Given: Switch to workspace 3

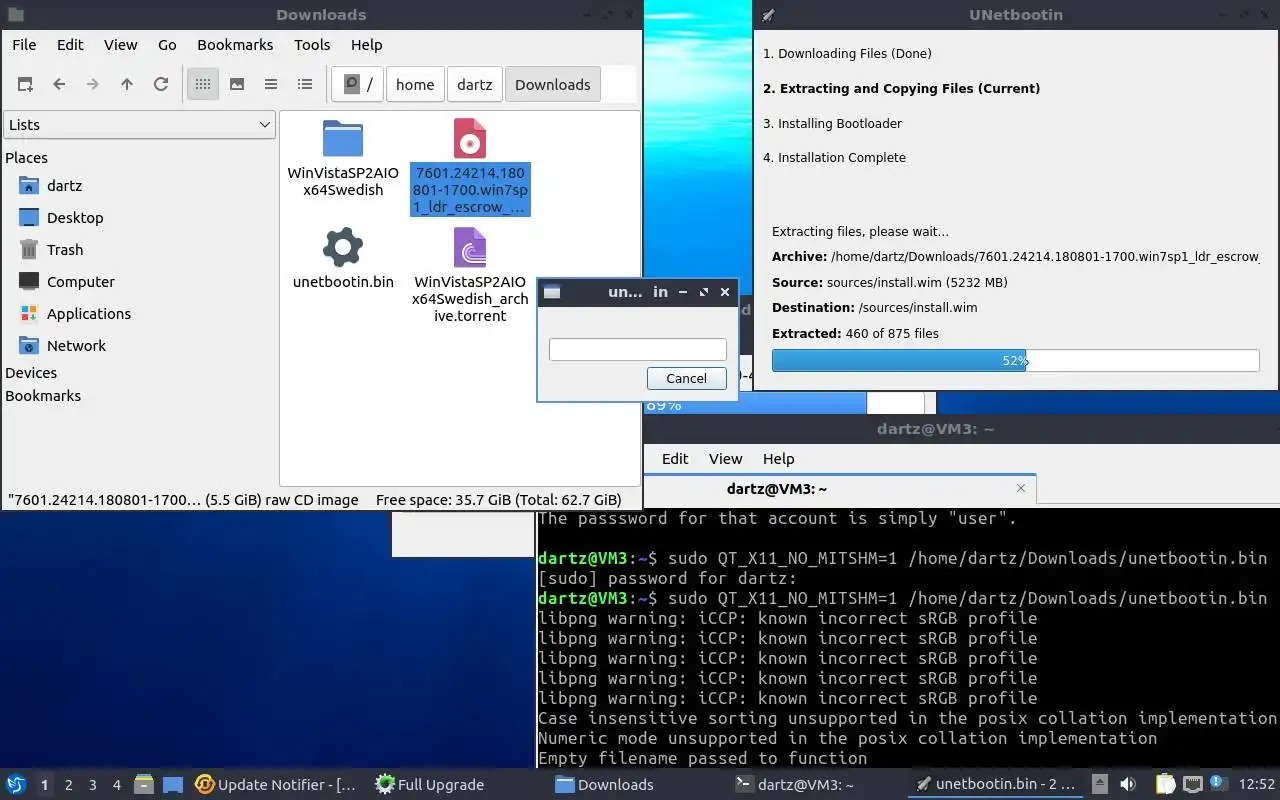Looking at the screenshot, I should point(93,785).
